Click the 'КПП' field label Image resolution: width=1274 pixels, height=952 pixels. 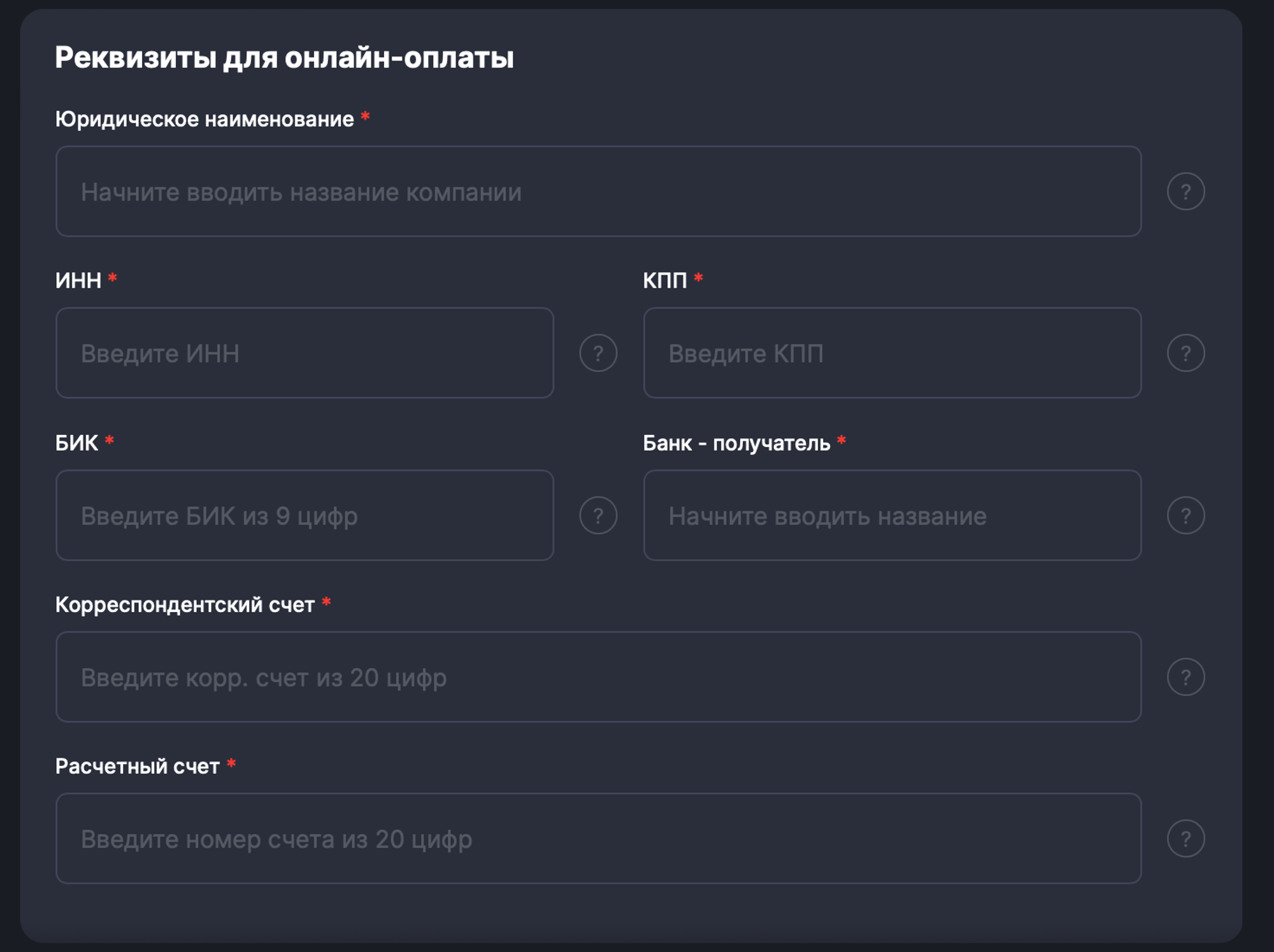click(x=664, y=280)
